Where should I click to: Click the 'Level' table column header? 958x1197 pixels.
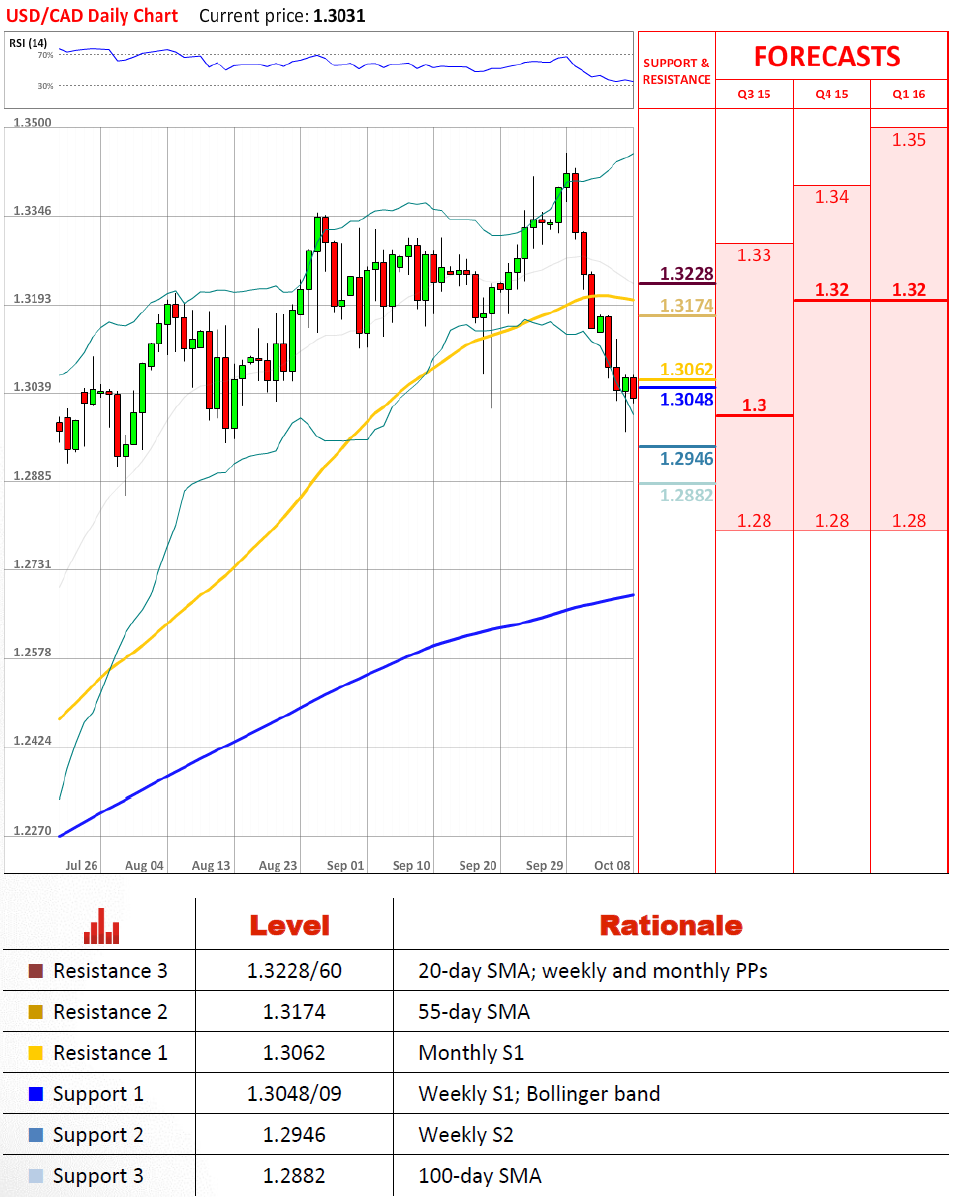290,926
